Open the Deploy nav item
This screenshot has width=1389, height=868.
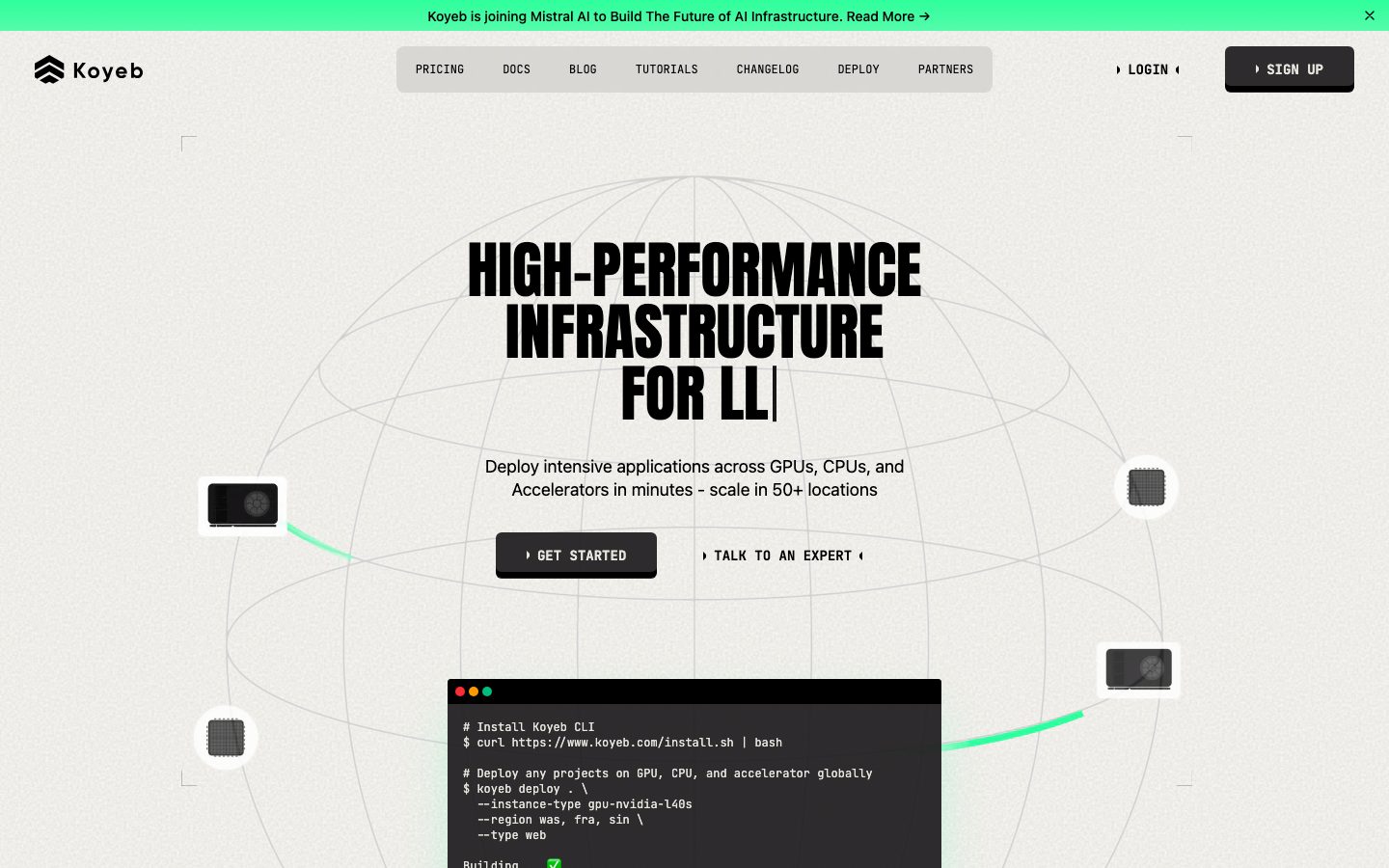pyautogui.click(x=858, y=69)
